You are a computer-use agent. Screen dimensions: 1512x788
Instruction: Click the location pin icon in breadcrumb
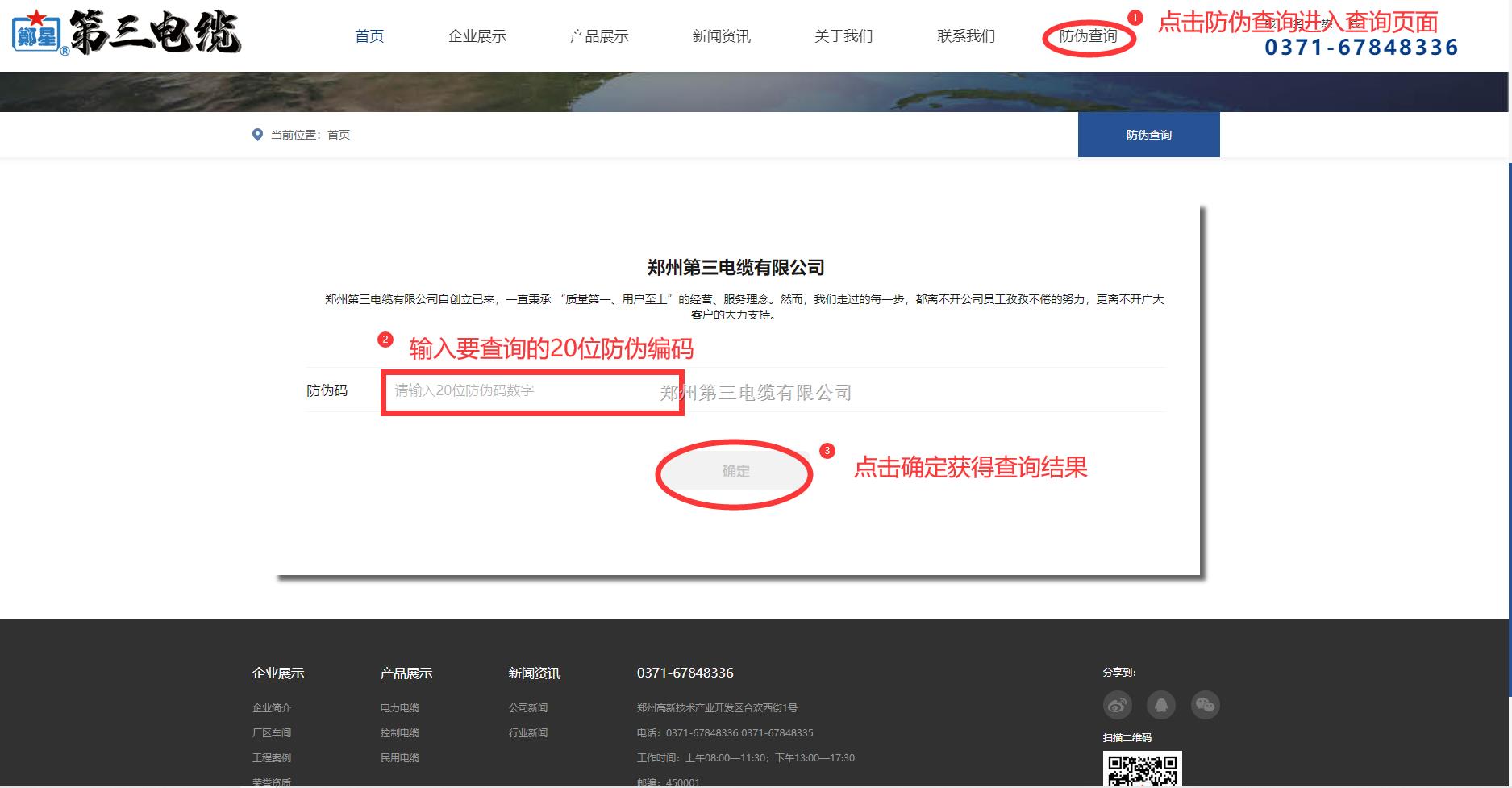(257, 135)
